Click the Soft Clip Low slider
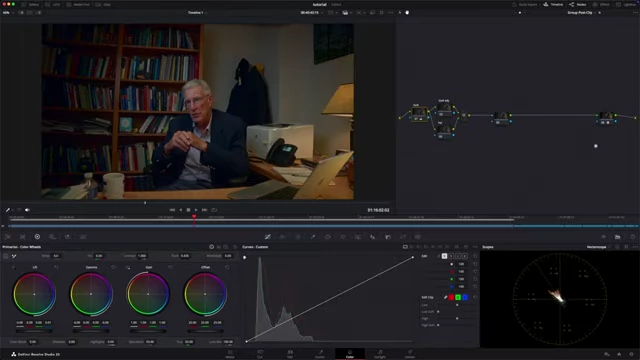Image resolution: width=640 pixels, height=360 pixels. (x=457, y=305)
